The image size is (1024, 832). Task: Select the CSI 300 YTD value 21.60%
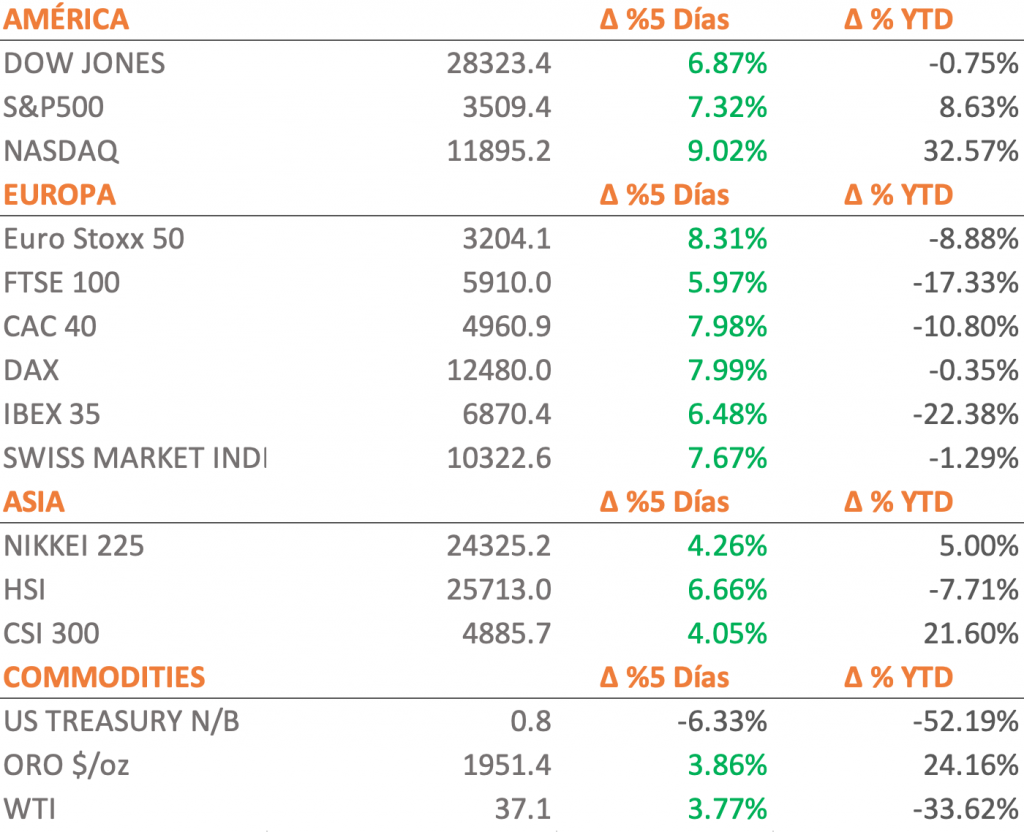tap(971, 634)
